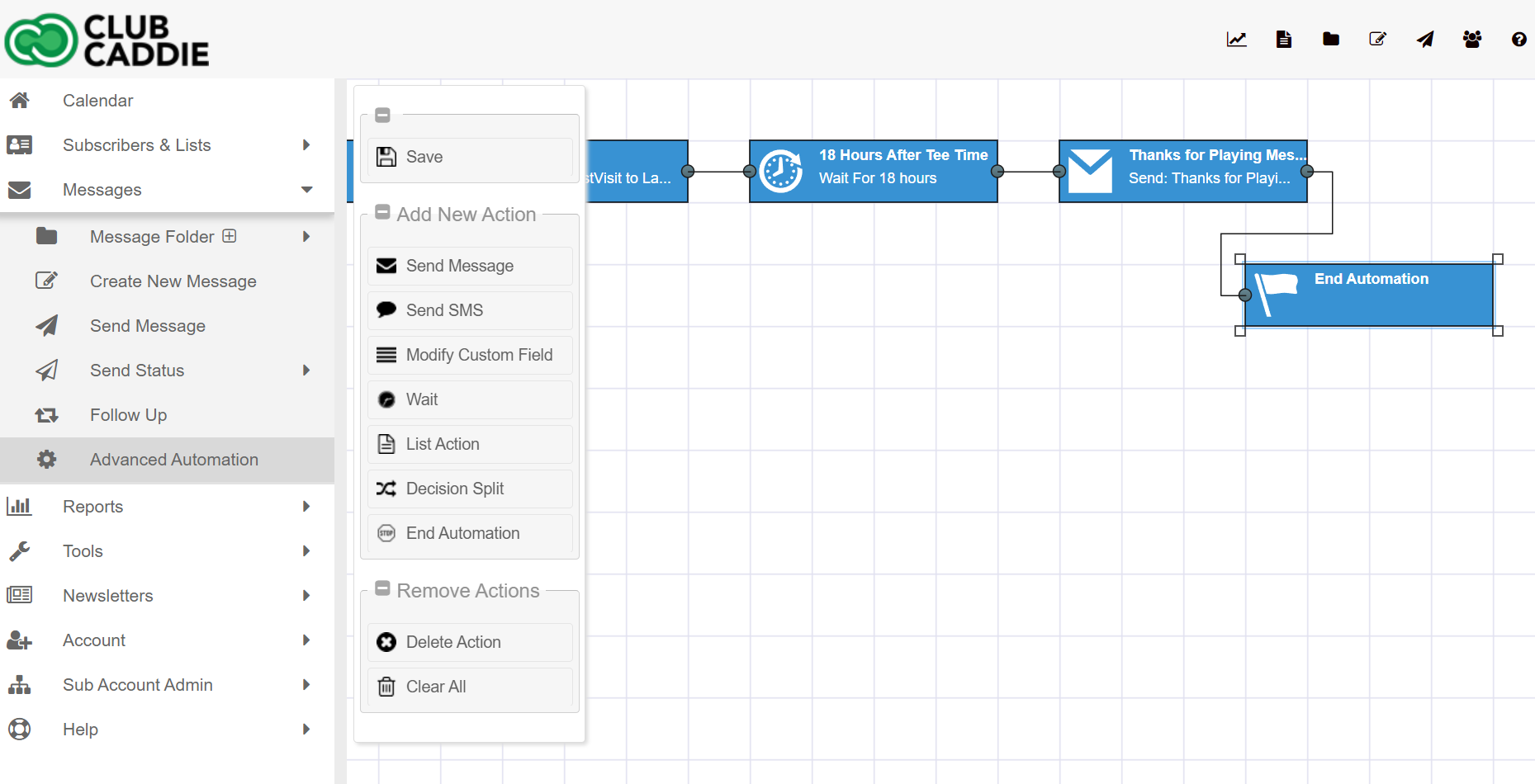Select the Thanks for Playing Message node

1183,171
